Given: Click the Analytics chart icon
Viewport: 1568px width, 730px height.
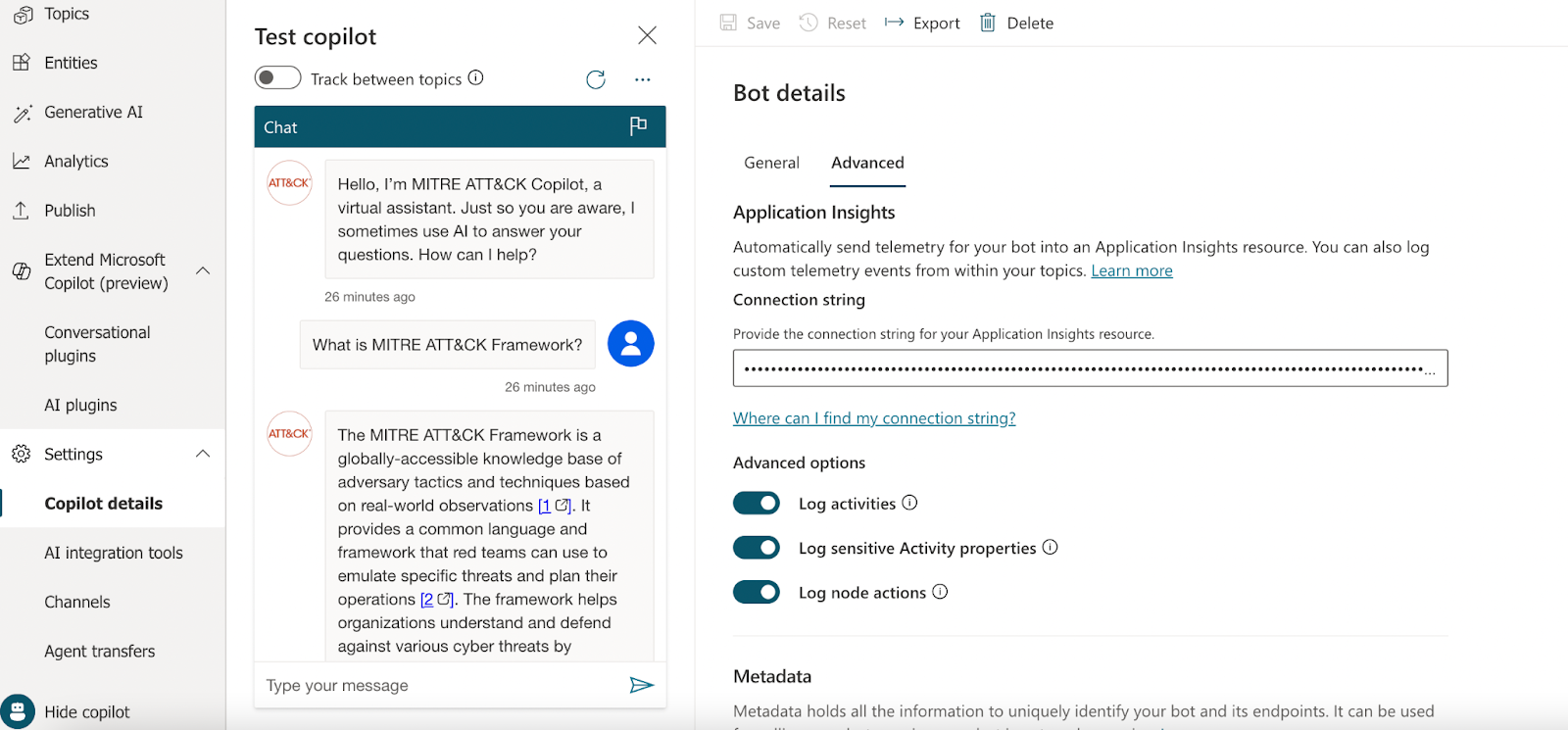Looking at the screenshot, I should (x=22, y=162).
